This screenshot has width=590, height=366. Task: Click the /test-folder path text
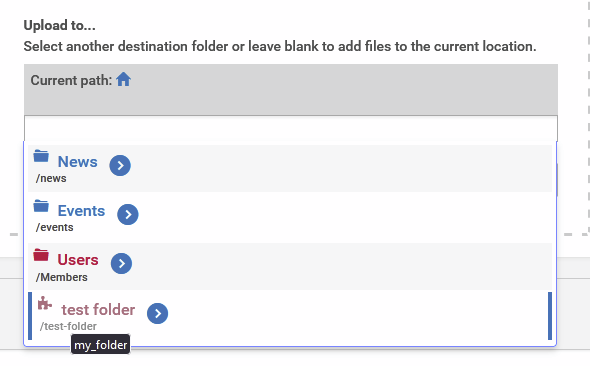tap(68, 326)
